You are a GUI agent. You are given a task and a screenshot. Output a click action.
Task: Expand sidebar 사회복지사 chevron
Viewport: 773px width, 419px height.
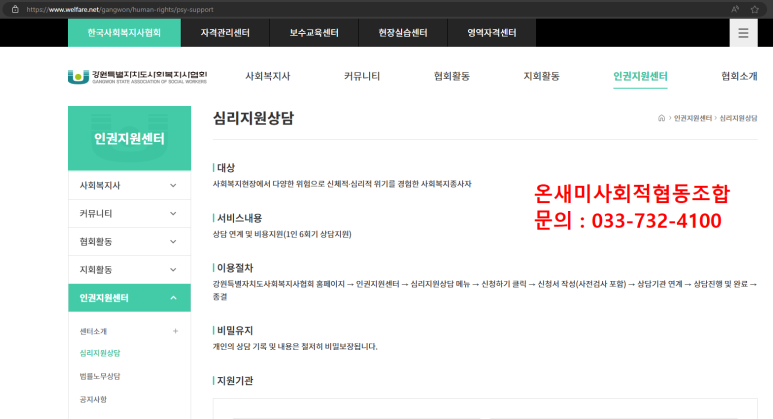pyautogui.click(x=173, y=186)
